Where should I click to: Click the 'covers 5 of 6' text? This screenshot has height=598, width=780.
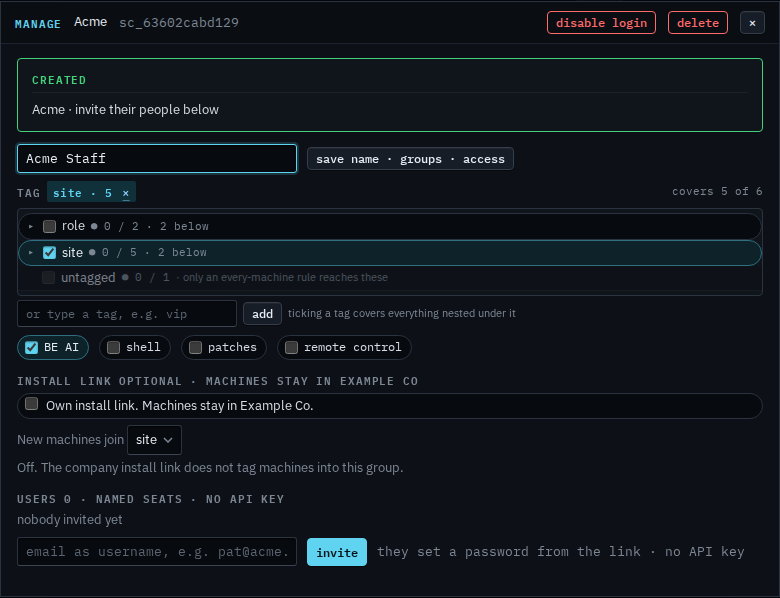pyautogui.click(x=717, y=192)
